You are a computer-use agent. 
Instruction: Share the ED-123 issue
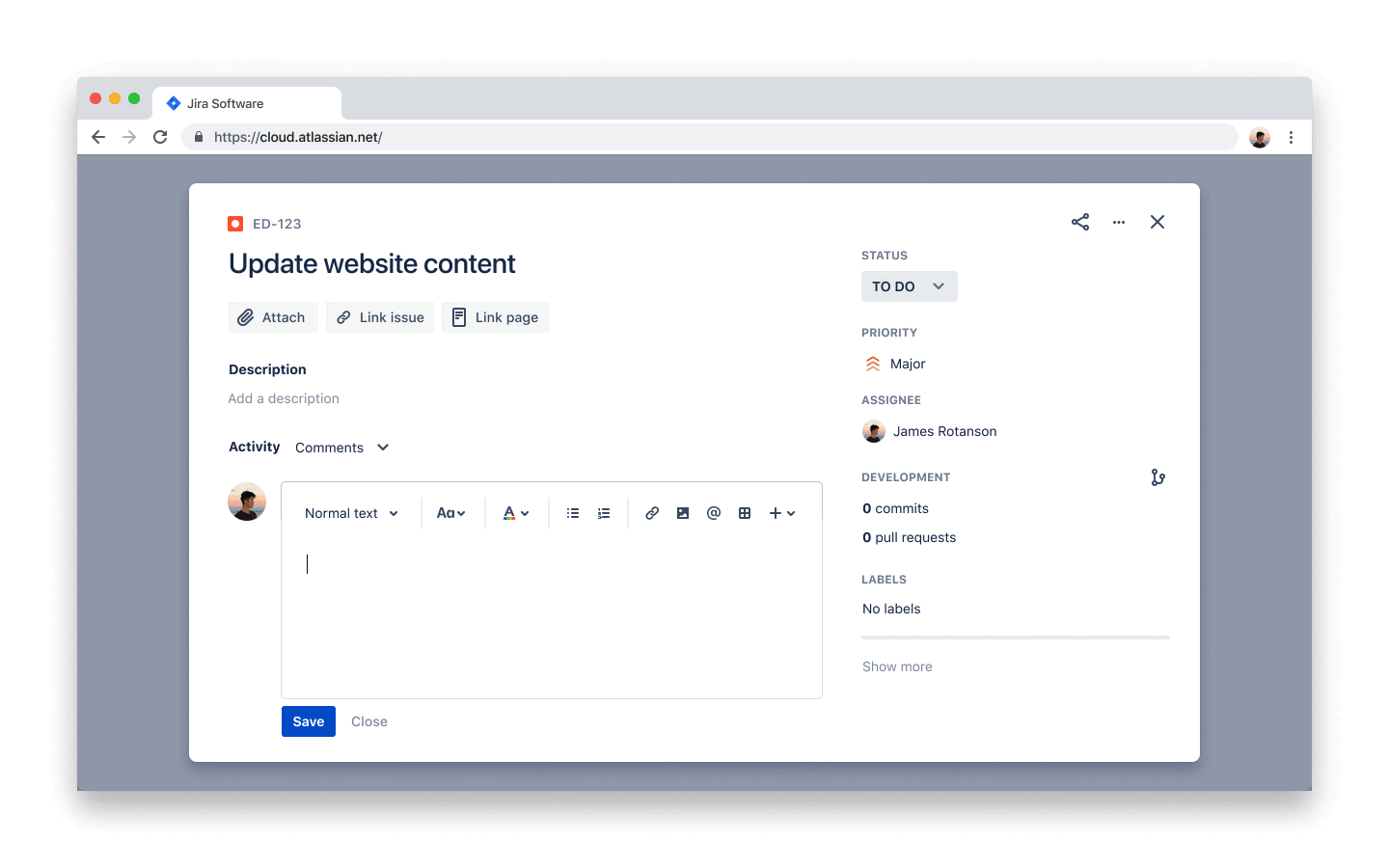1080,222
